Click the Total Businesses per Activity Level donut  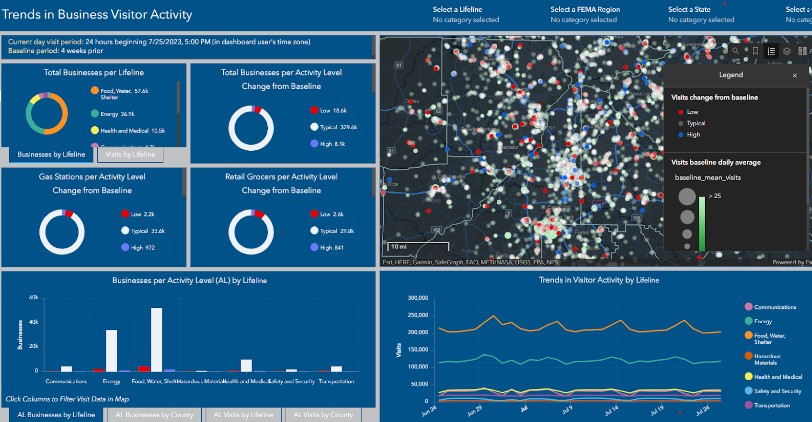click(x=251, y=128)
